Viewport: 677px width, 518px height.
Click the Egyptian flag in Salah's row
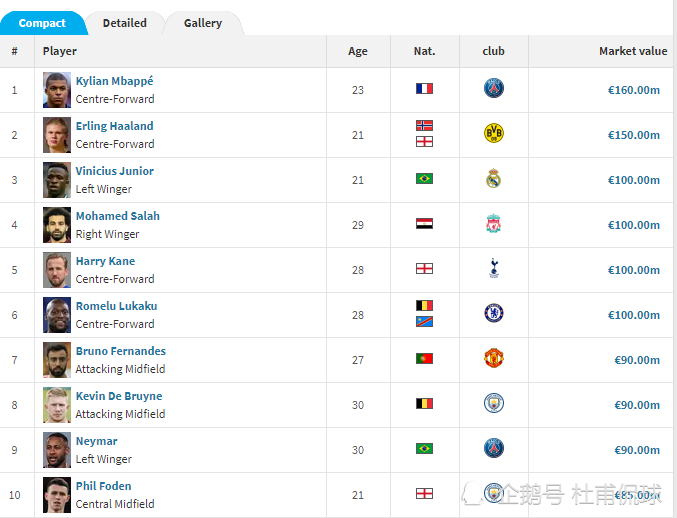point(424,224)
